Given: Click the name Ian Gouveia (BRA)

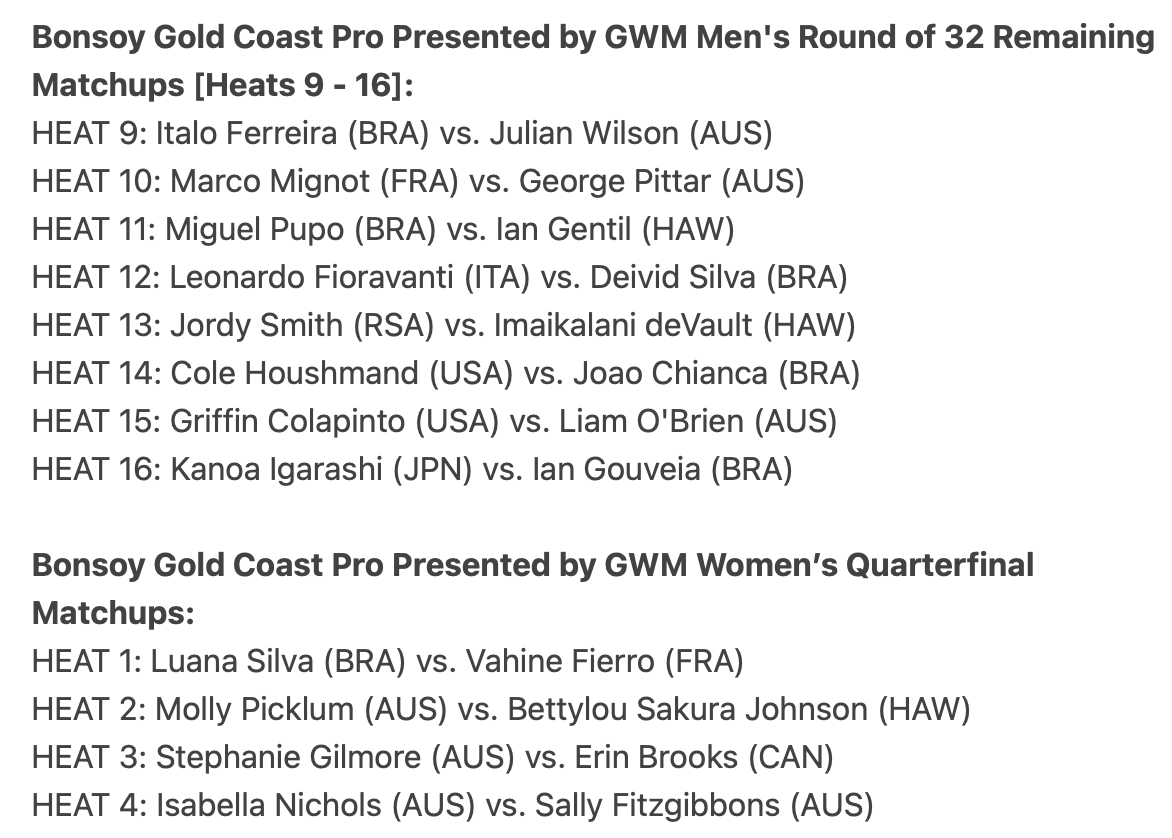Looking at the screenshot, I should [x=662, y=469].
